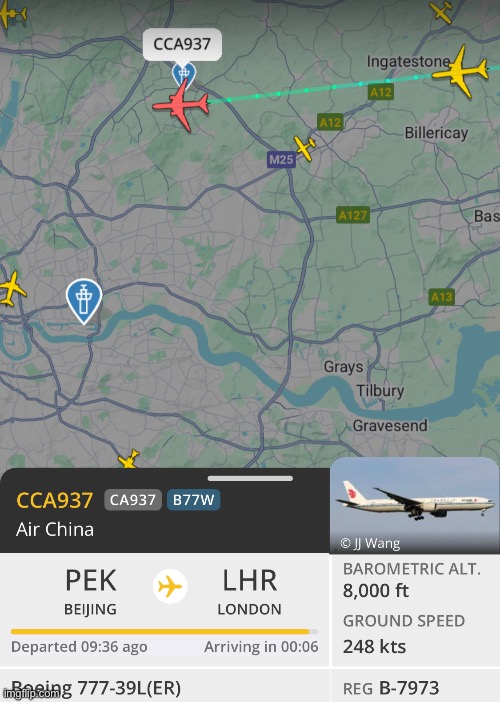Tap the large yellow plane near Ingatestone
Image resolution: width=500 pixels, height=702 pixels.
461,72
